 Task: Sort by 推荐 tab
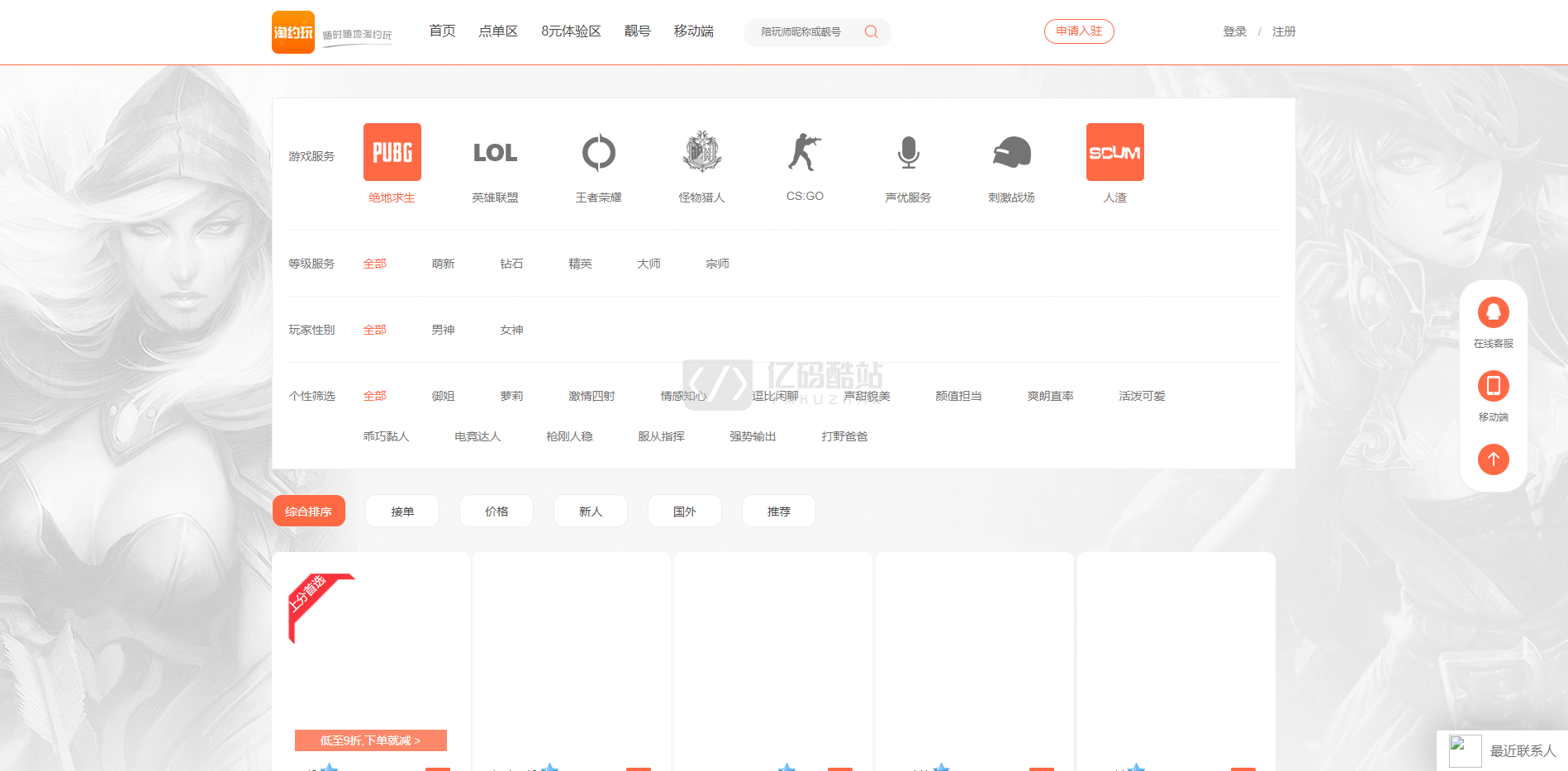[779, 511]
